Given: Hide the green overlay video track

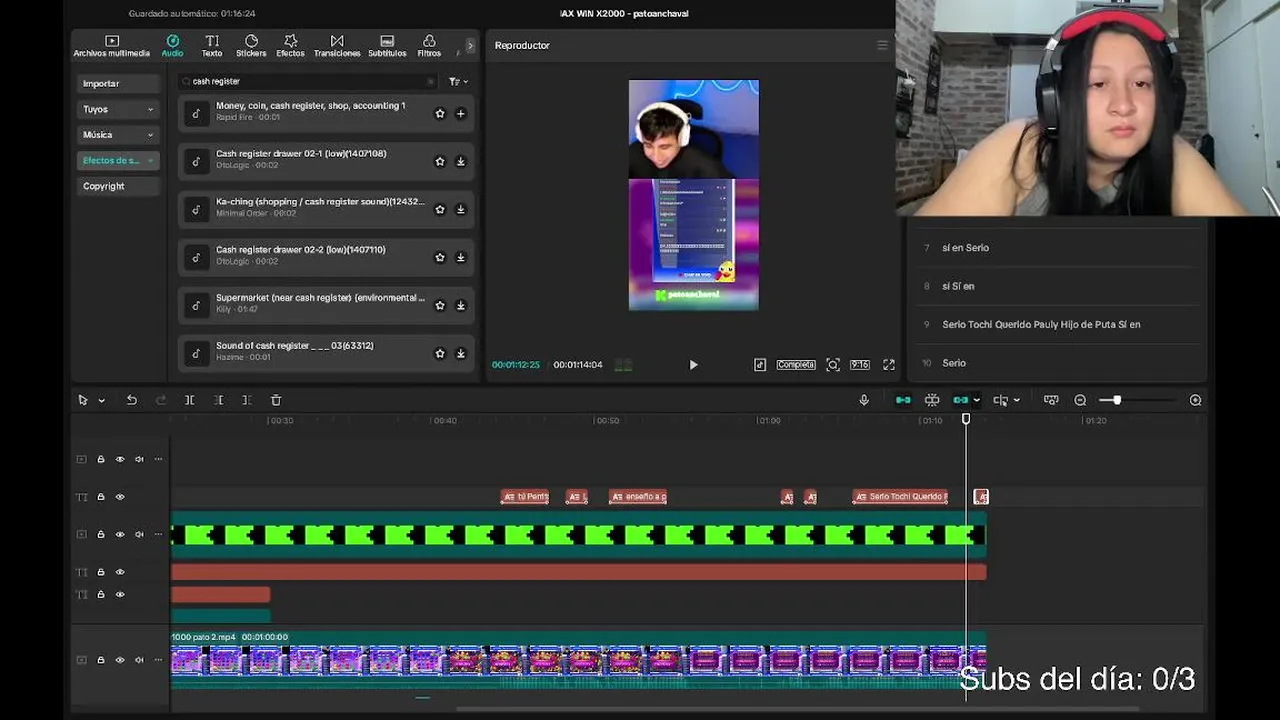Looking at the screenshot, I should click(120, 534).
